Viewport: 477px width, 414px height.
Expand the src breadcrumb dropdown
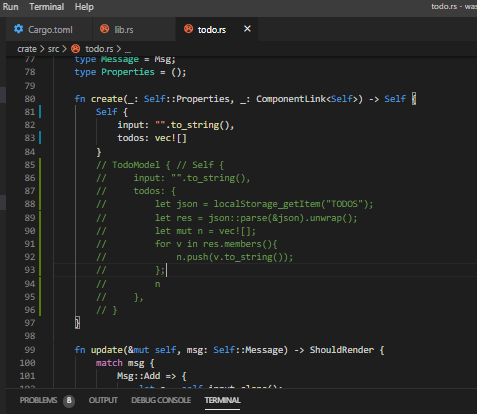point(53,49)
